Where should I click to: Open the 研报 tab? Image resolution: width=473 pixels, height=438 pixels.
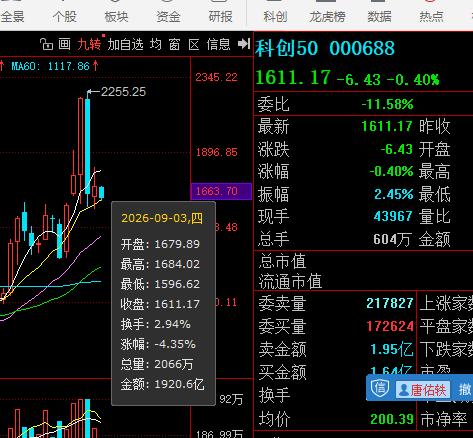(220, 16)
